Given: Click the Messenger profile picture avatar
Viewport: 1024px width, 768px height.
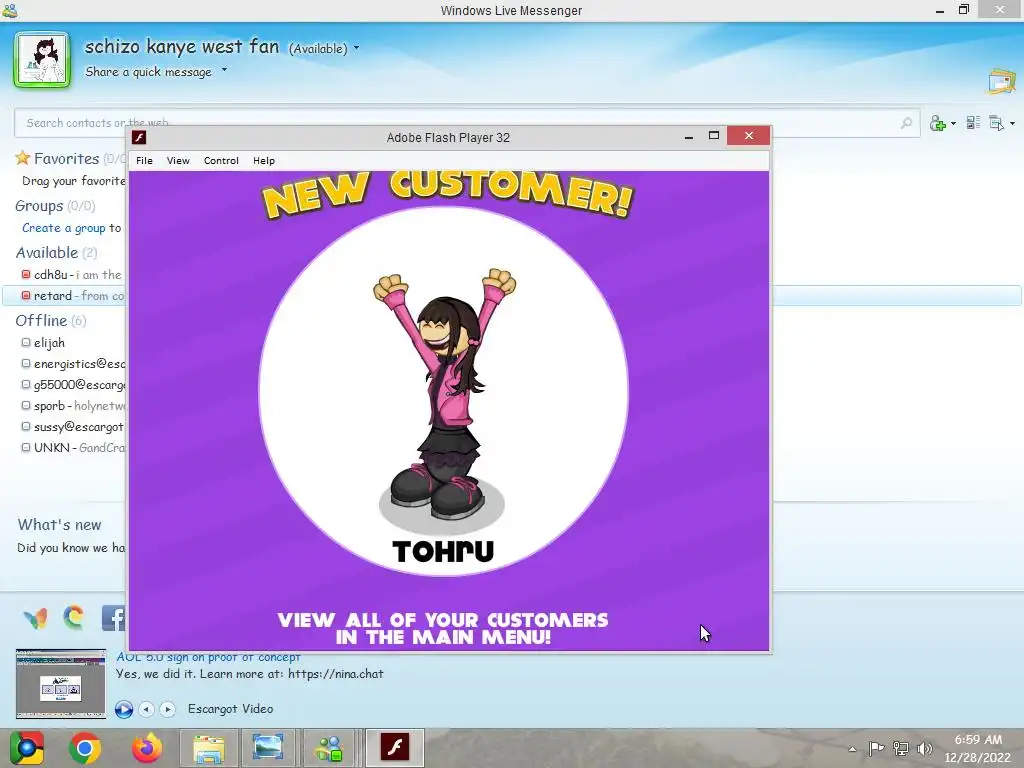Looking at the screenshot, I should 42,59.
